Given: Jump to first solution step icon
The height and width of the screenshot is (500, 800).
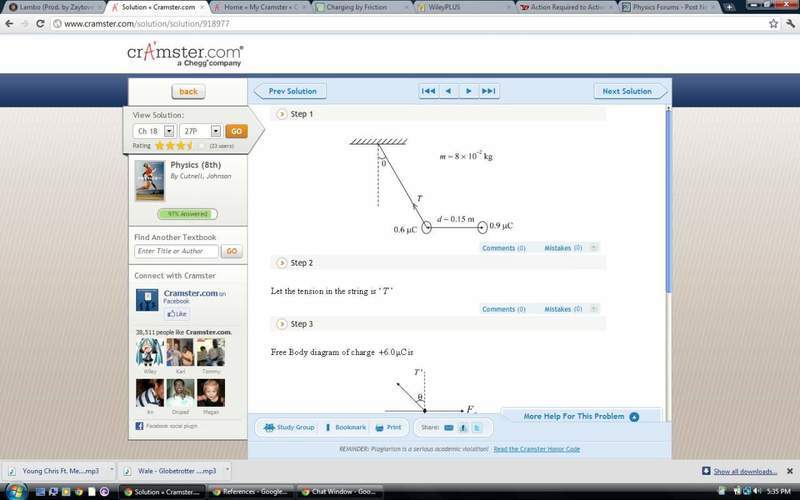Looking at the screenshot, I should 428,91.
